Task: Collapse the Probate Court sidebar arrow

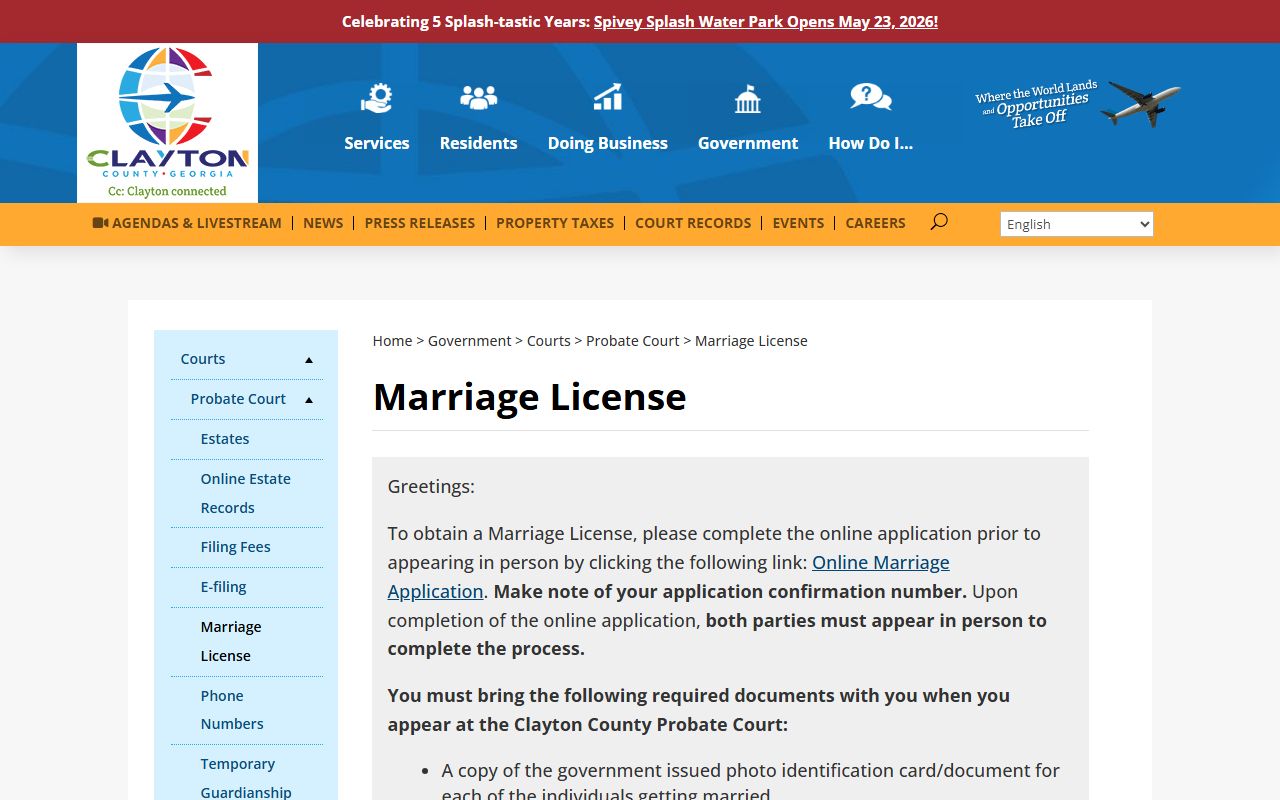Action: click(309, 400)
